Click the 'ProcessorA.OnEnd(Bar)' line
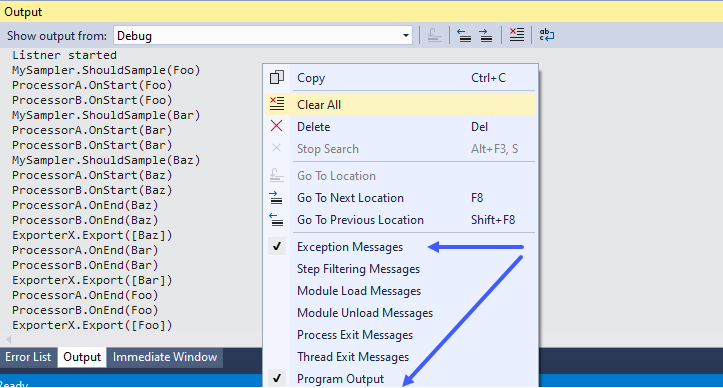This screenshot has width=723, height=388. click(85, 250)
